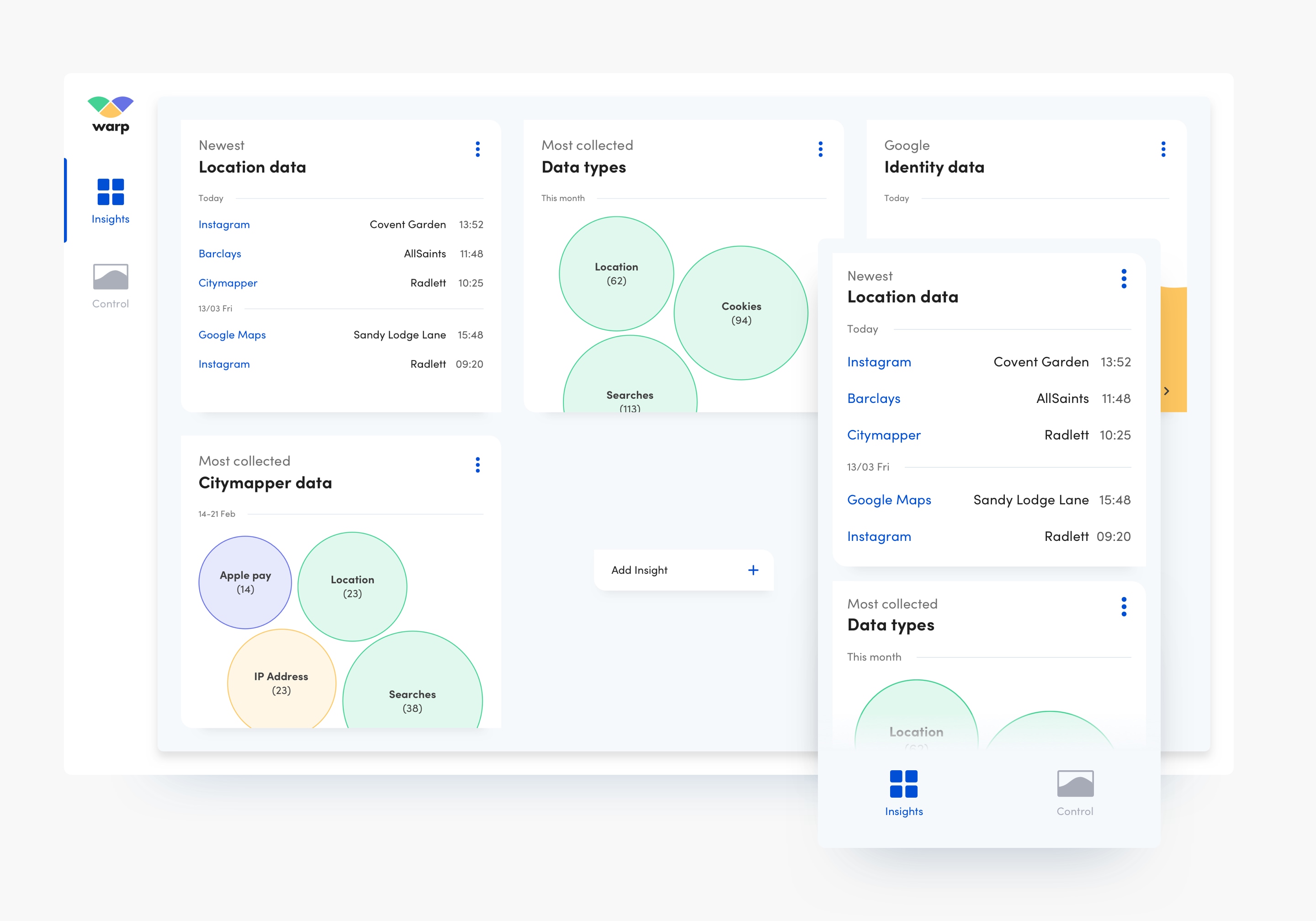This screenshot has height=921, width=1316.
Task: Open three-dot menu on mobile Location data card
Action: (1124, 279)
